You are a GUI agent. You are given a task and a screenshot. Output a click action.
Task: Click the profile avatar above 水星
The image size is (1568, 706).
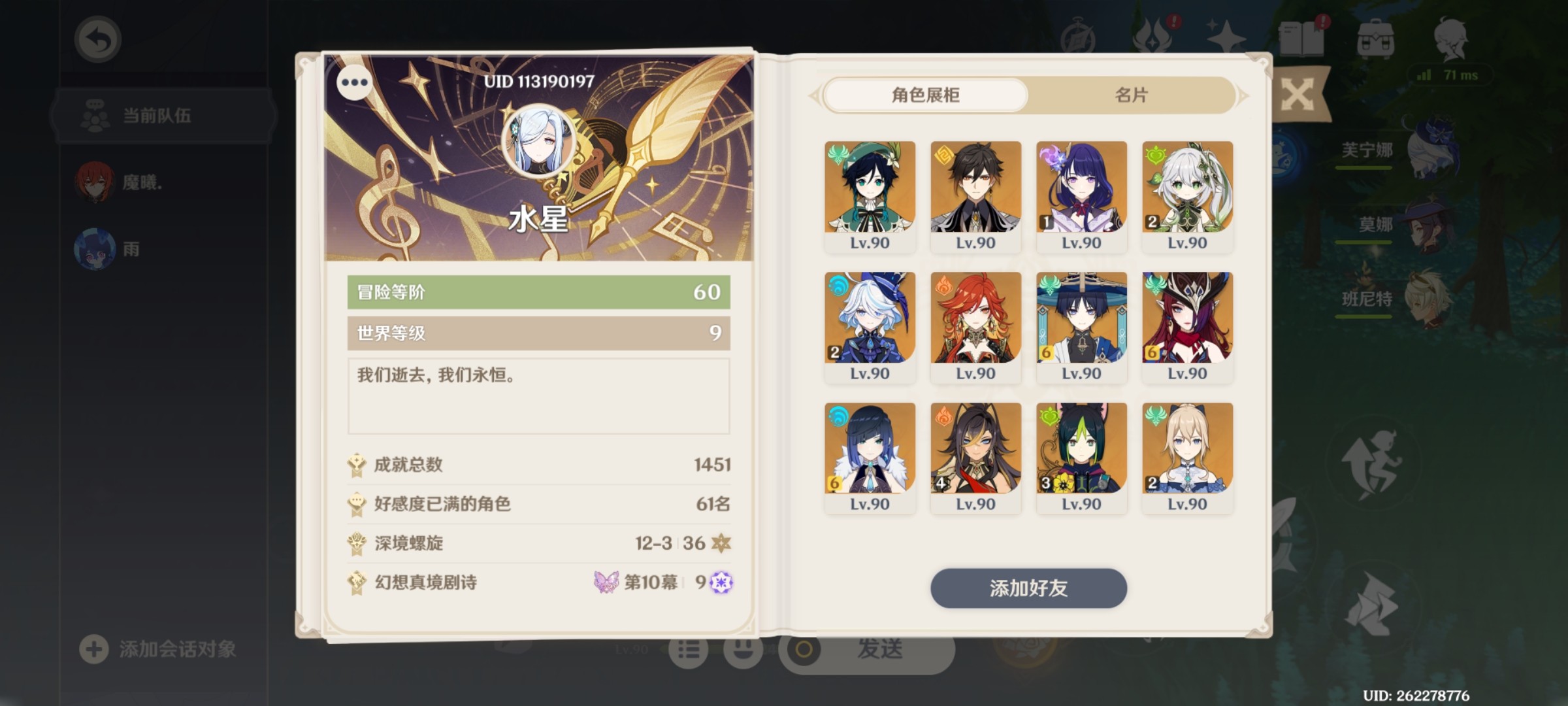[538, 142]
